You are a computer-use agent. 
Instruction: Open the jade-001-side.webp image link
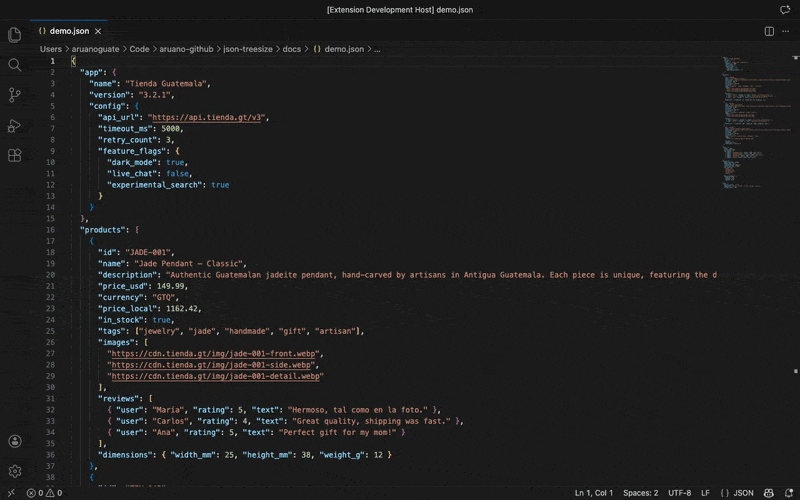(x=211, y=365)
